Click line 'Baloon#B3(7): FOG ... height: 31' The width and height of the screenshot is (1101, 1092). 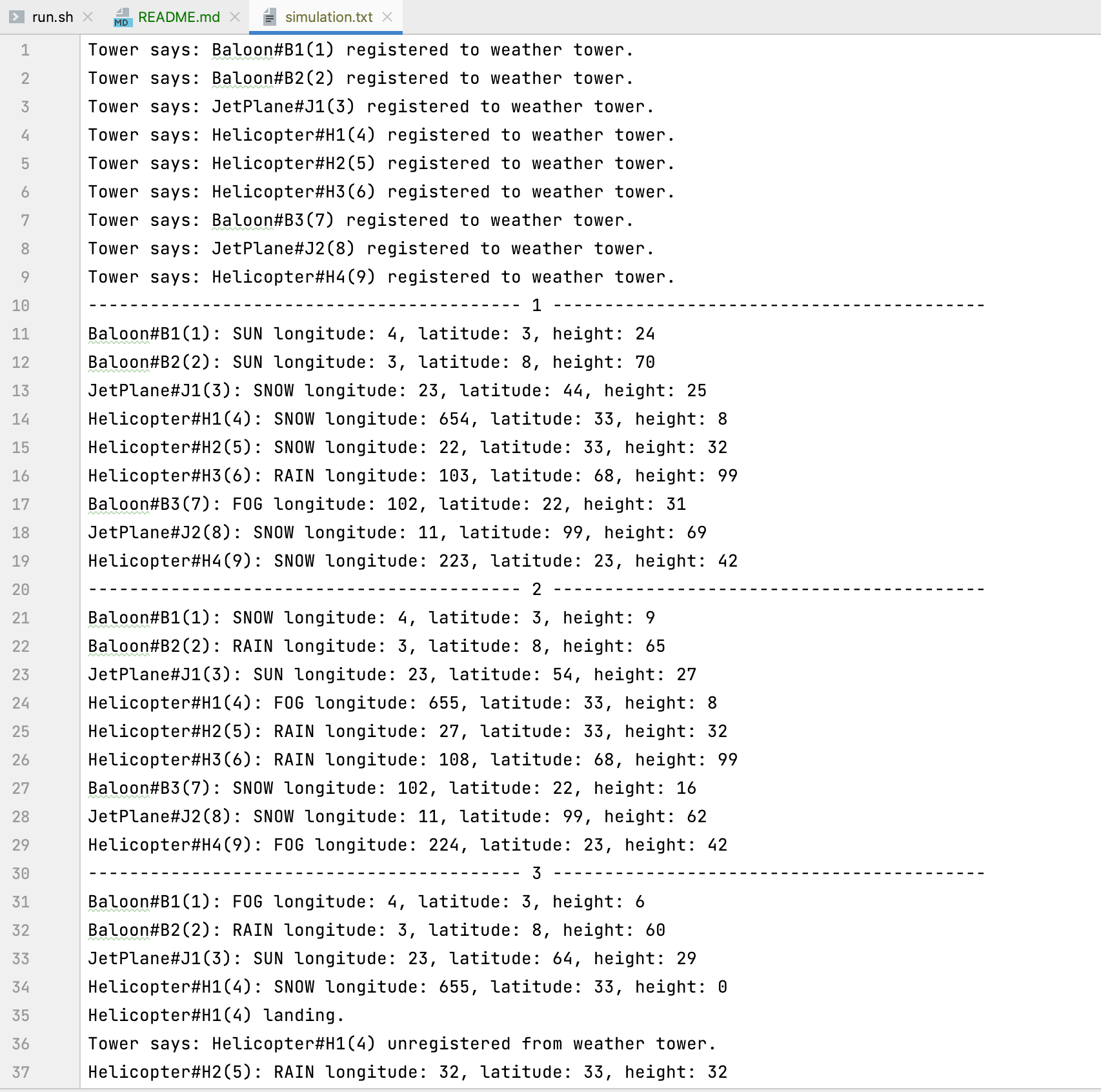(x=387, y=505)
